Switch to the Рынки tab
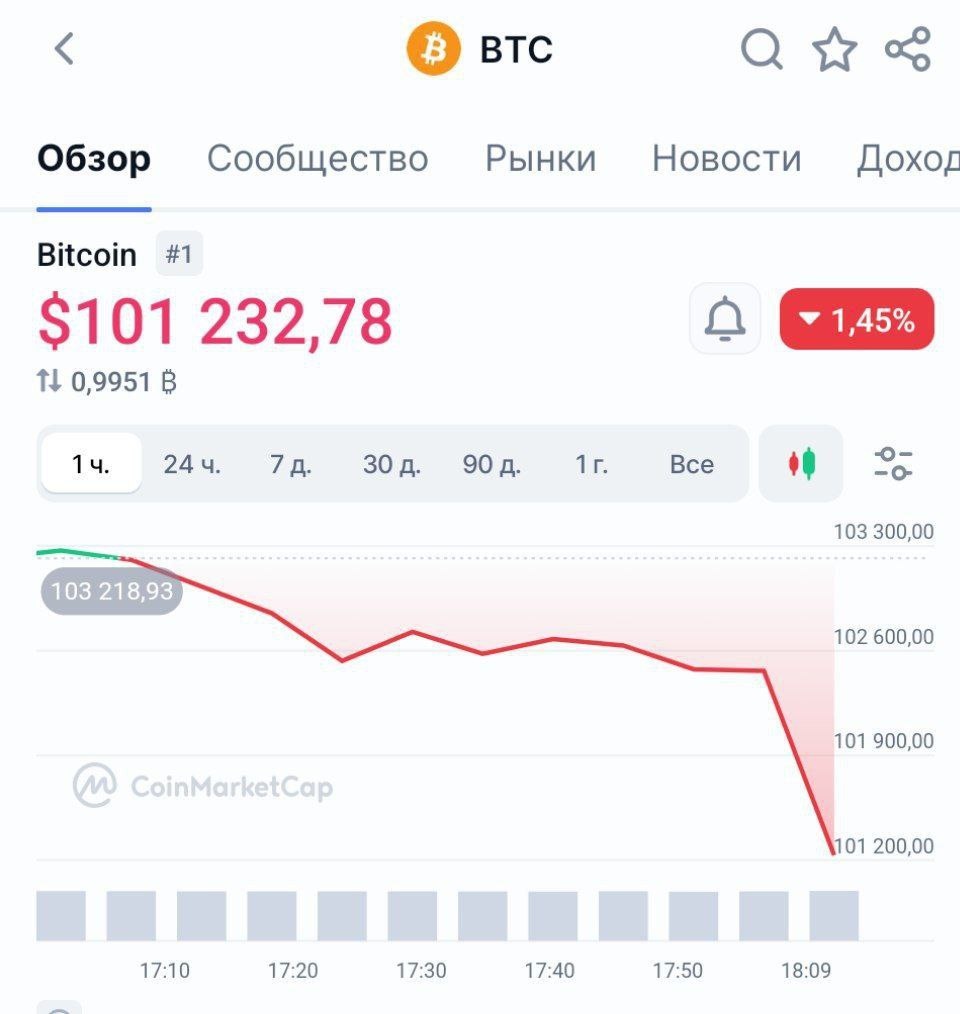Viewport: 960px width, 1014px height. (541, 158)
